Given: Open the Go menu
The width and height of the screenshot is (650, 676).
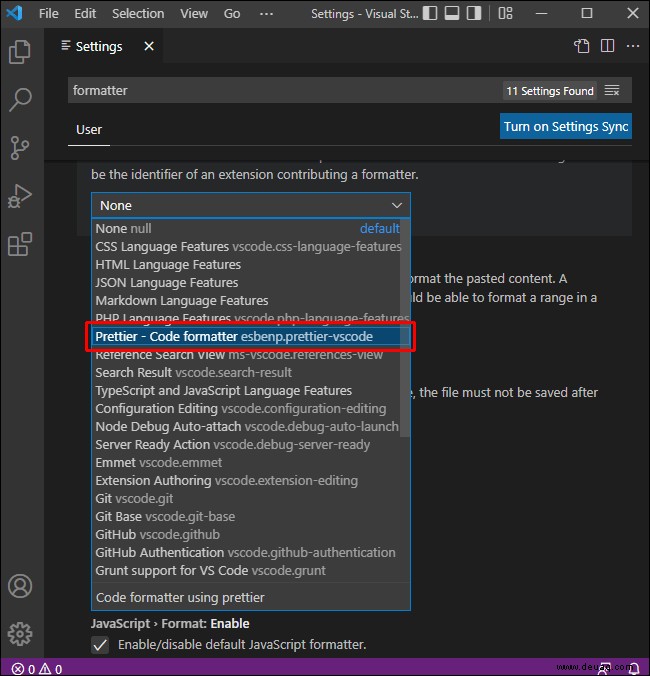Looking at the screenshot, I should 232,14.
